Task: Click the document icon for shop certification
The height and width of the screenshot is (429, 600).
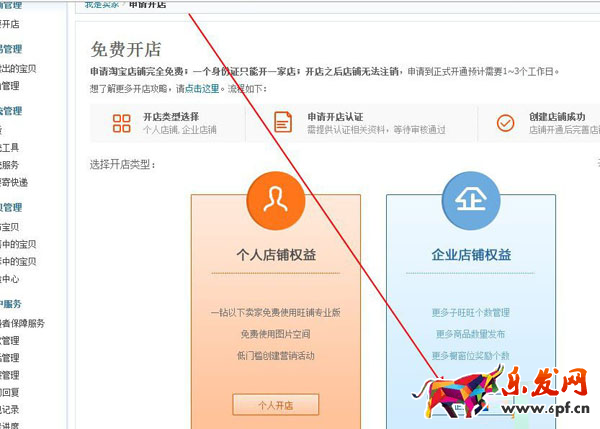Action: [x=283, y=122]
